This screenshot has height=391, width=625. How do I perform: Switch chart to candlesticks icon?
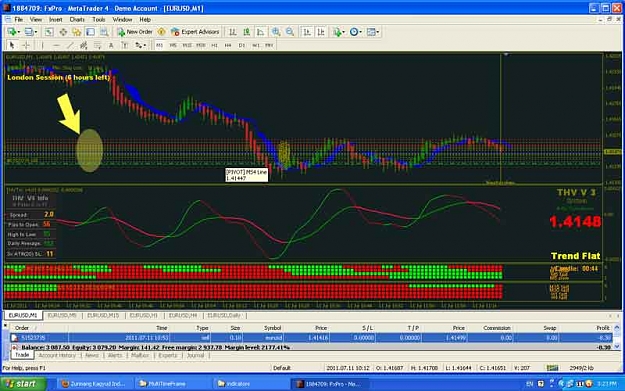(x=246, y=32)
